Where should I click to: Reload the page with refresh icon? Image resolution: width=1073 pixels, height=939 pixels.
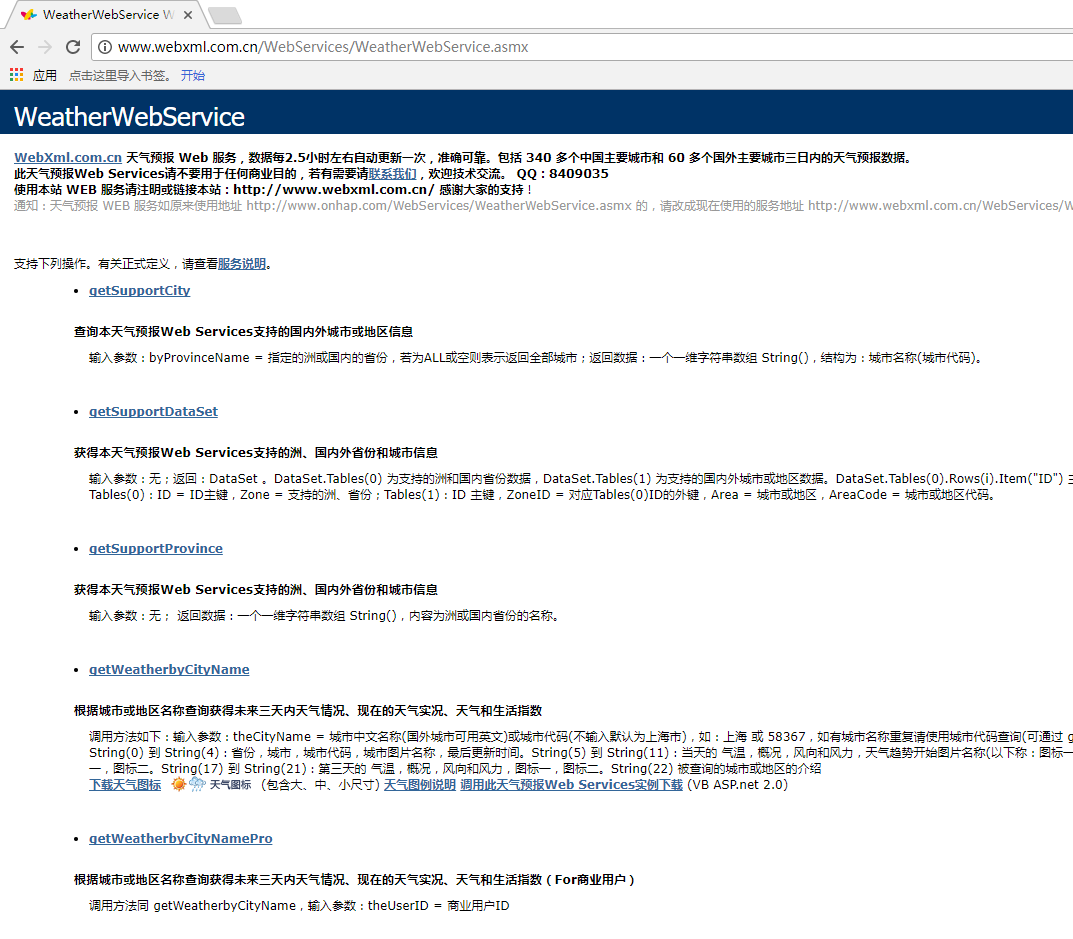[x=73, y=47]
